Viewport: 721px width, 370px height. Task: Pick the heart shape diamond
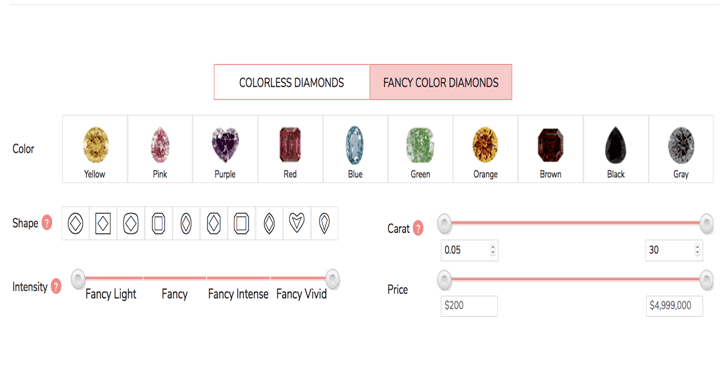[x=297, y=223]
